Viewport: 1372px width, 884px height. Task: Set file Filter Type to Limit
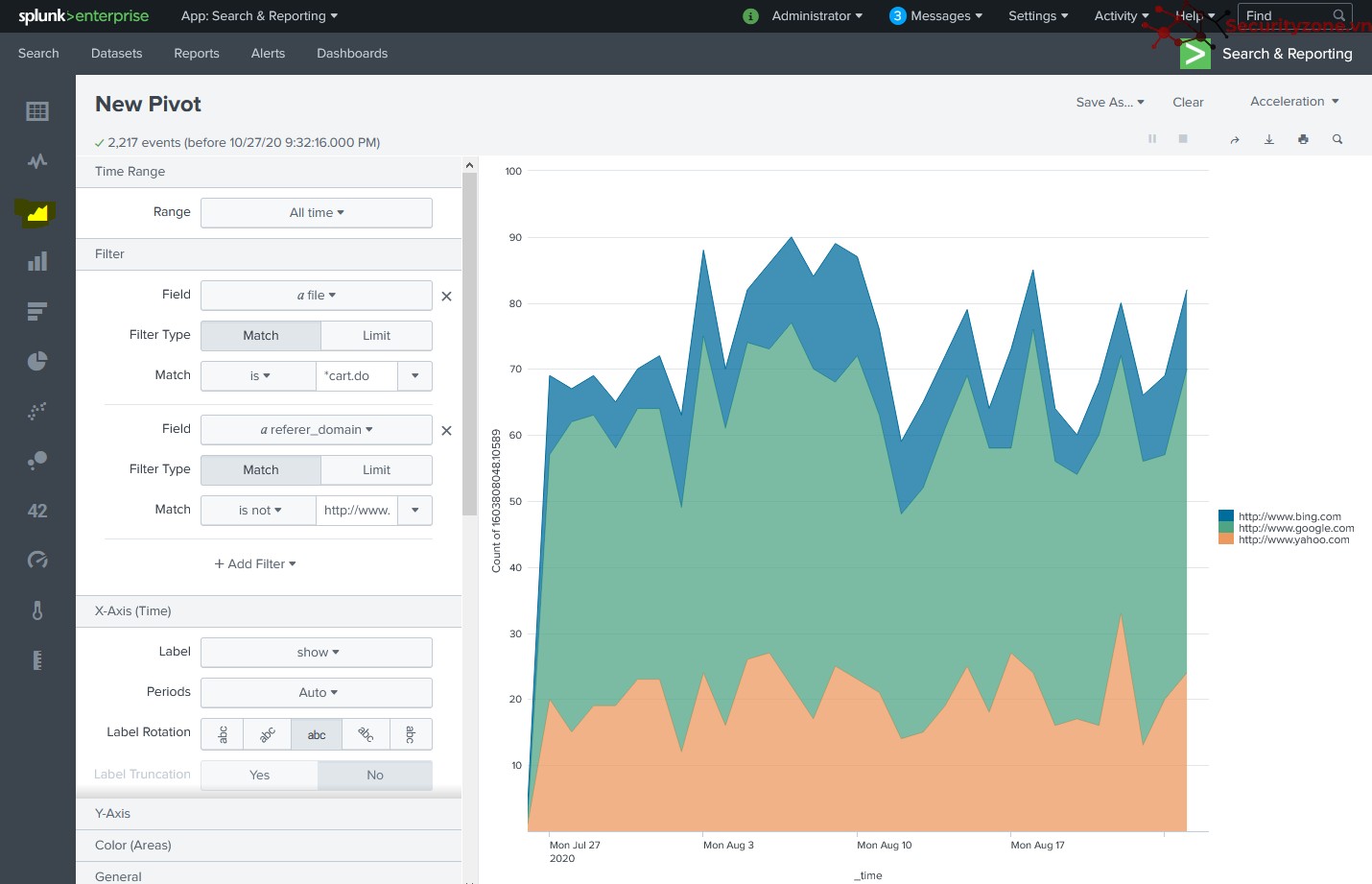(x=376, y=335)
